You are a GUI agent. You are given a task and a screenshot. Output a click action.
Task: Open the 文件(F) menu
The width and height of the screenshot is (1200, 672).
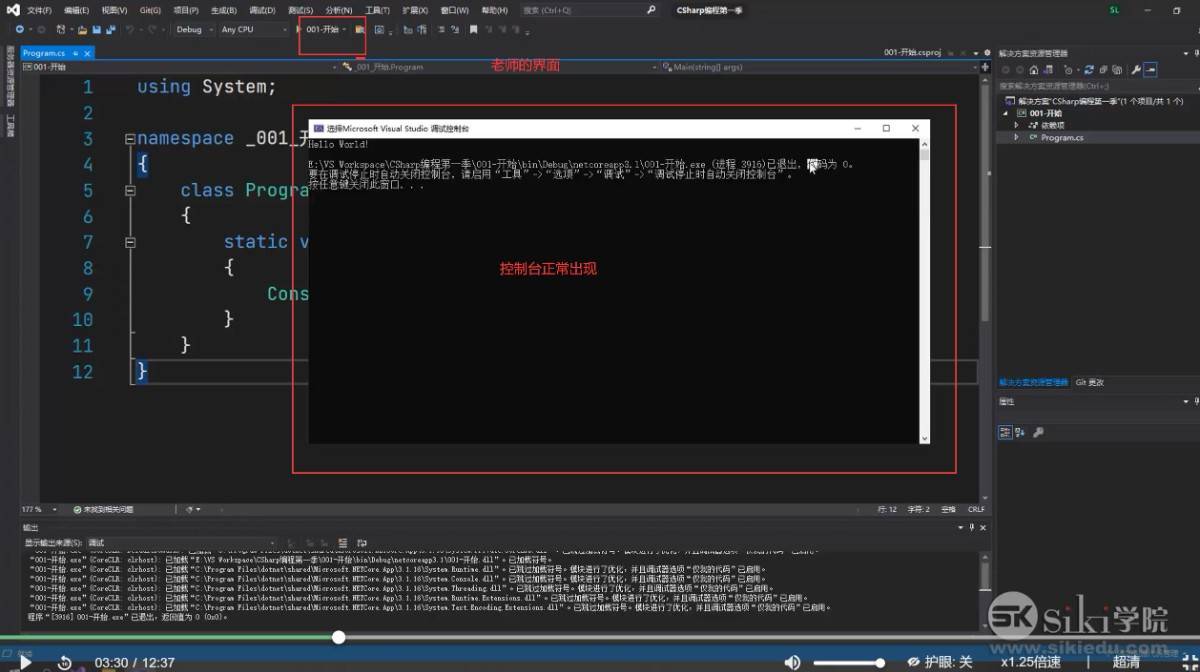39,10
